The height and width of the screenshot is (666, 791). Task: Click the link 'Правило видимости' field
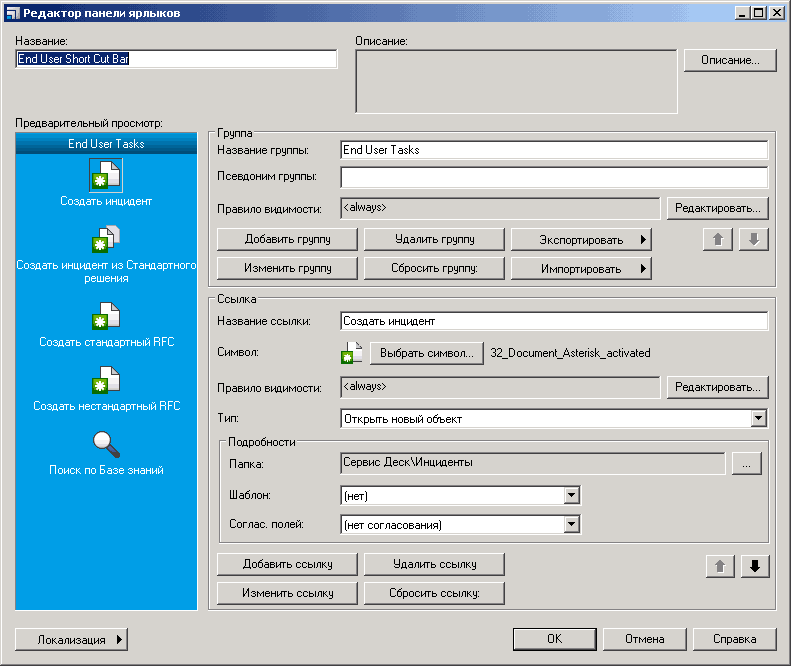click(500, 387)
